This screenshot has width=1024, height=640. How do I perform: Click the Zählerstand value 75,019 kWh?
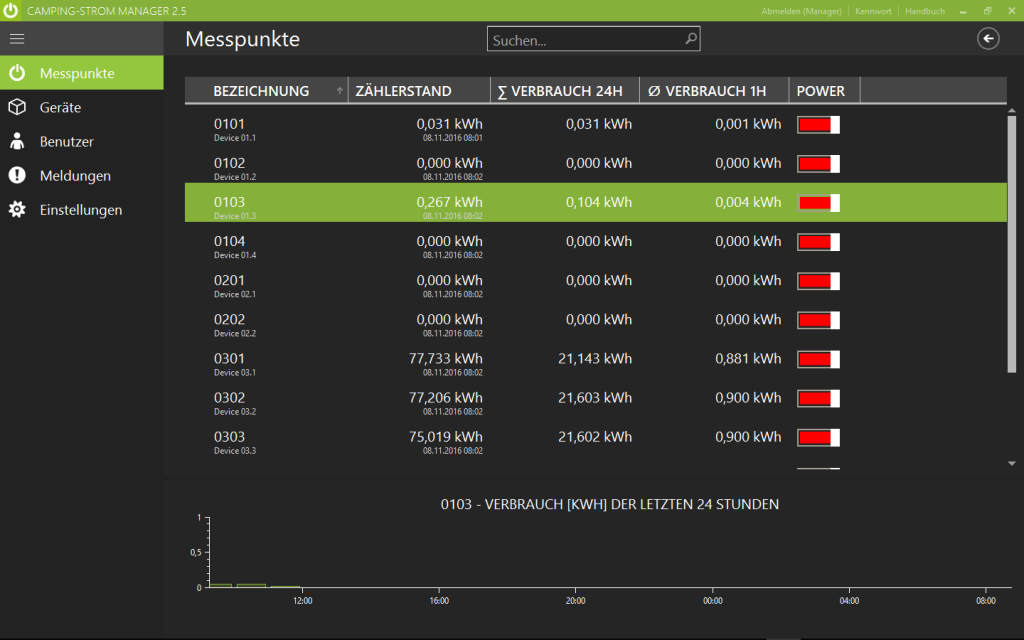pyautogui.click(x=446, y=437)
